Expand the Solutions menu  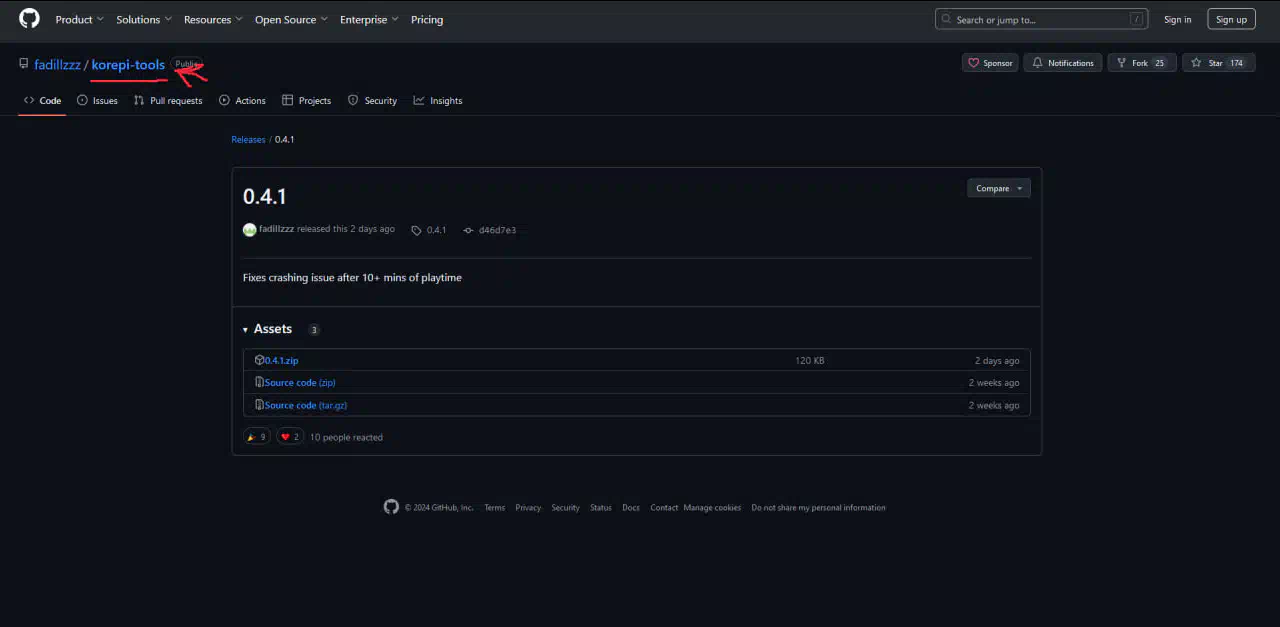click(x=144, y=19)
